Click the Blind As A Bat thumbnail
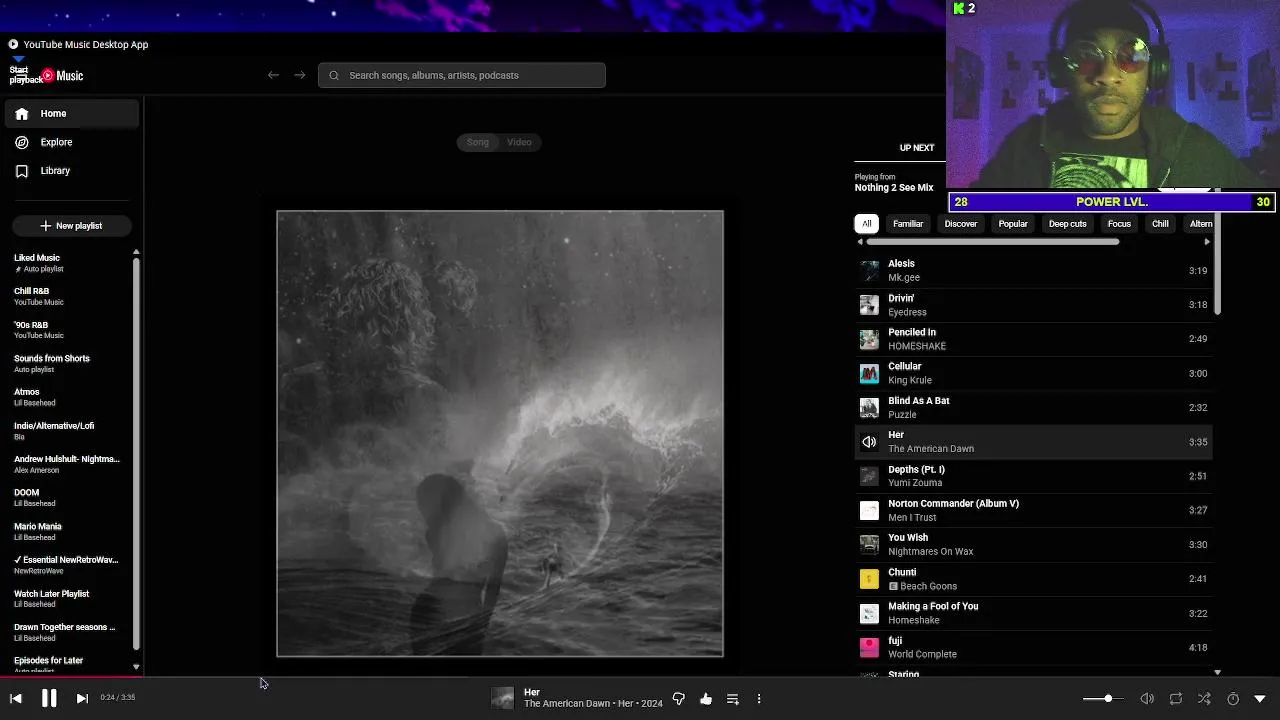This screenshot has height=720, width=1280. 869,408
